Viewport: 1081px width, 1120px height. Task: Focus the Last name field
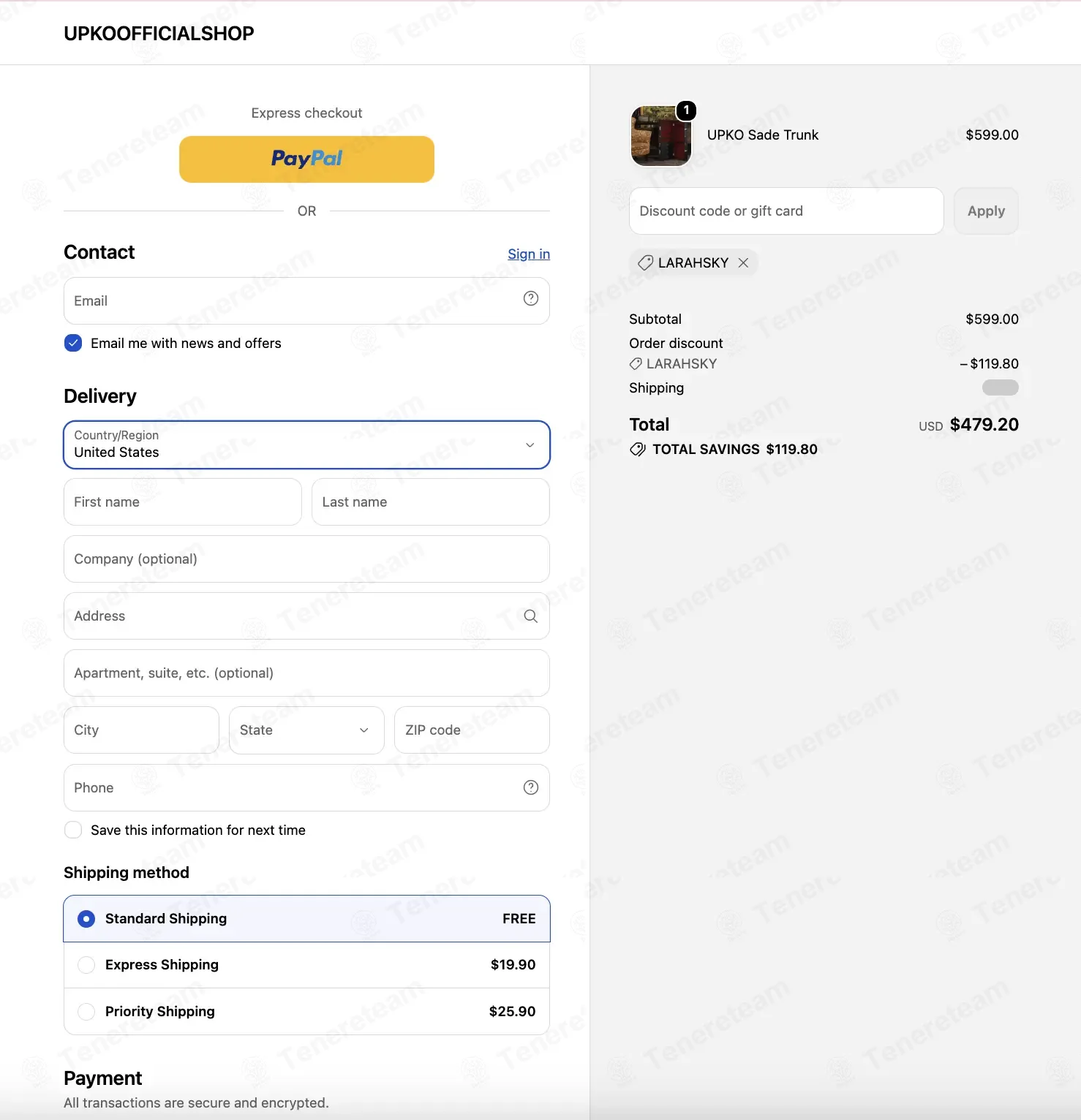point(431,502)
